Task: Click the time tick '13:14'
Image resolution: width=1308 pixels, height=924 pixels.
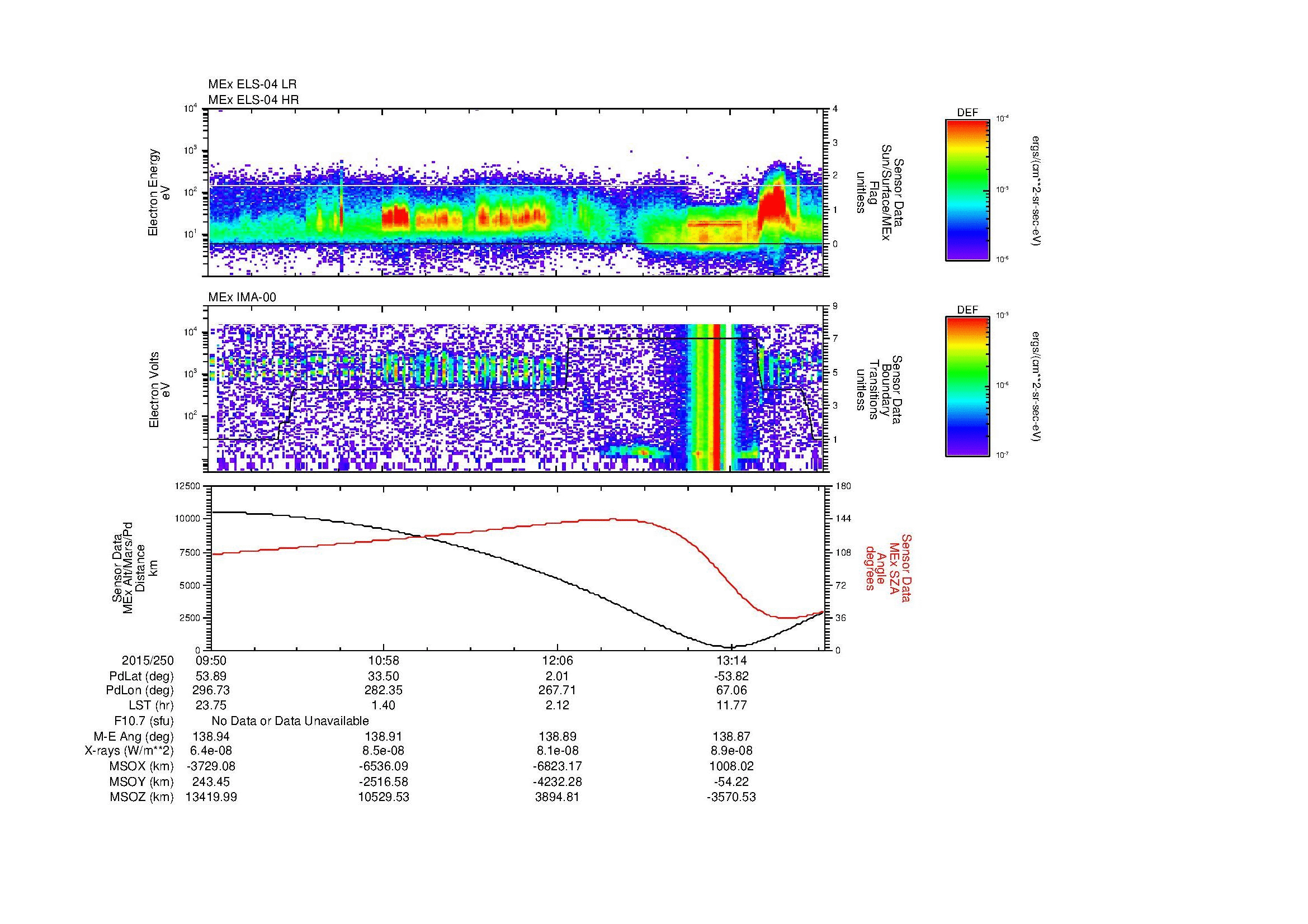Action: coord(731,661)
